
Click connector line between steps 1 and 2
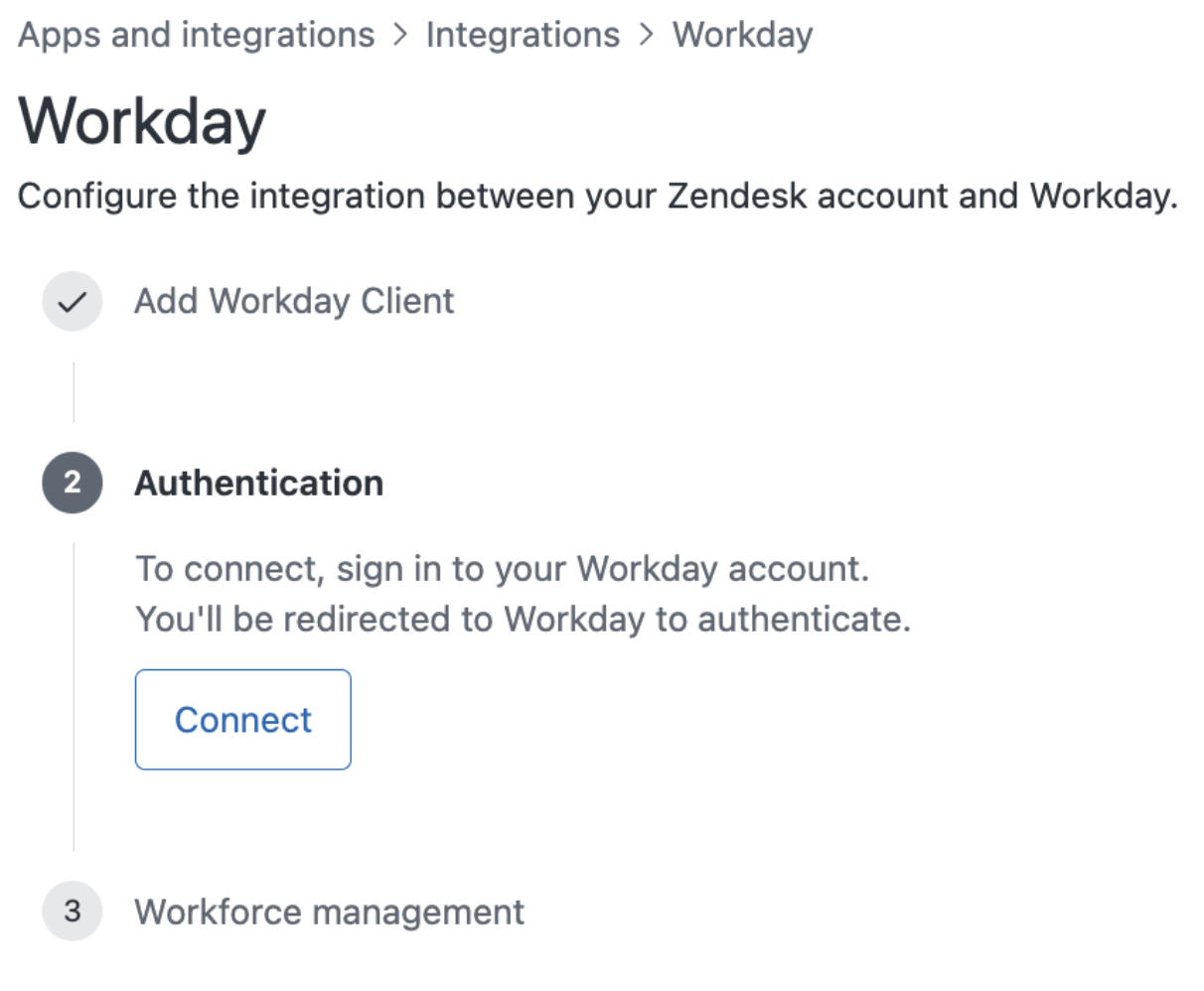[x=74, y=392]
